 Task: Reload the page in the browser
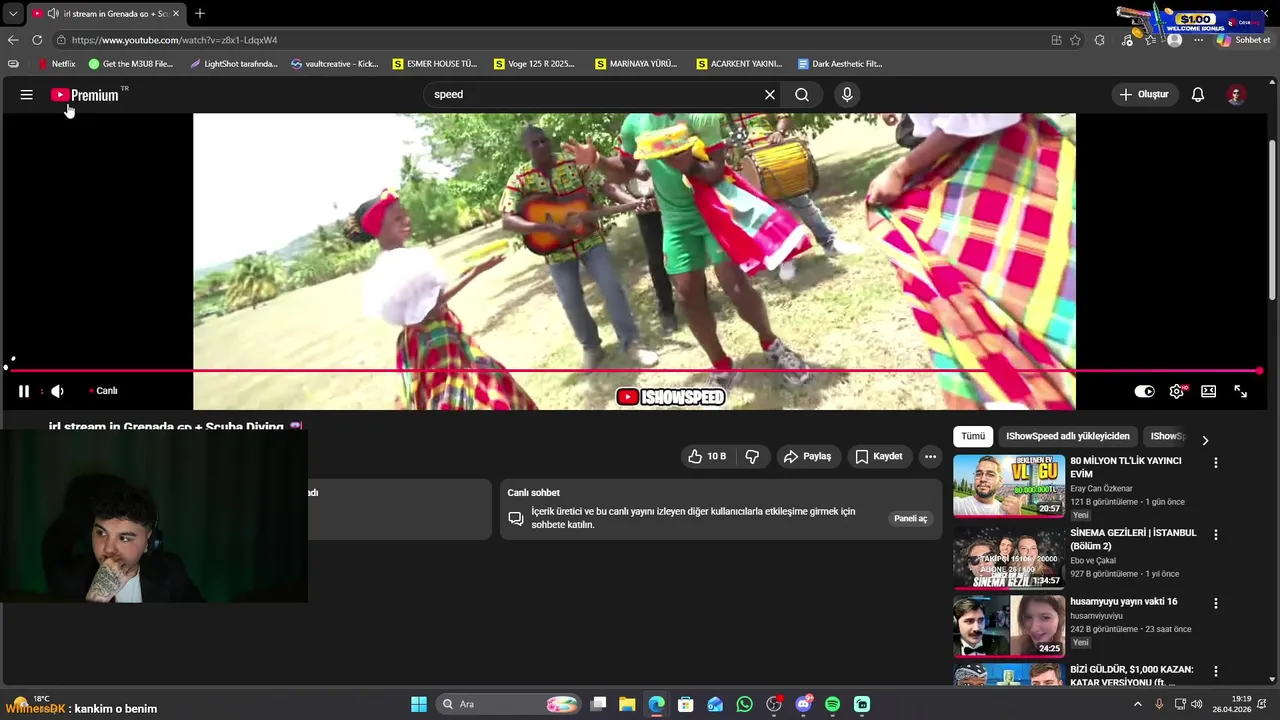37,40
